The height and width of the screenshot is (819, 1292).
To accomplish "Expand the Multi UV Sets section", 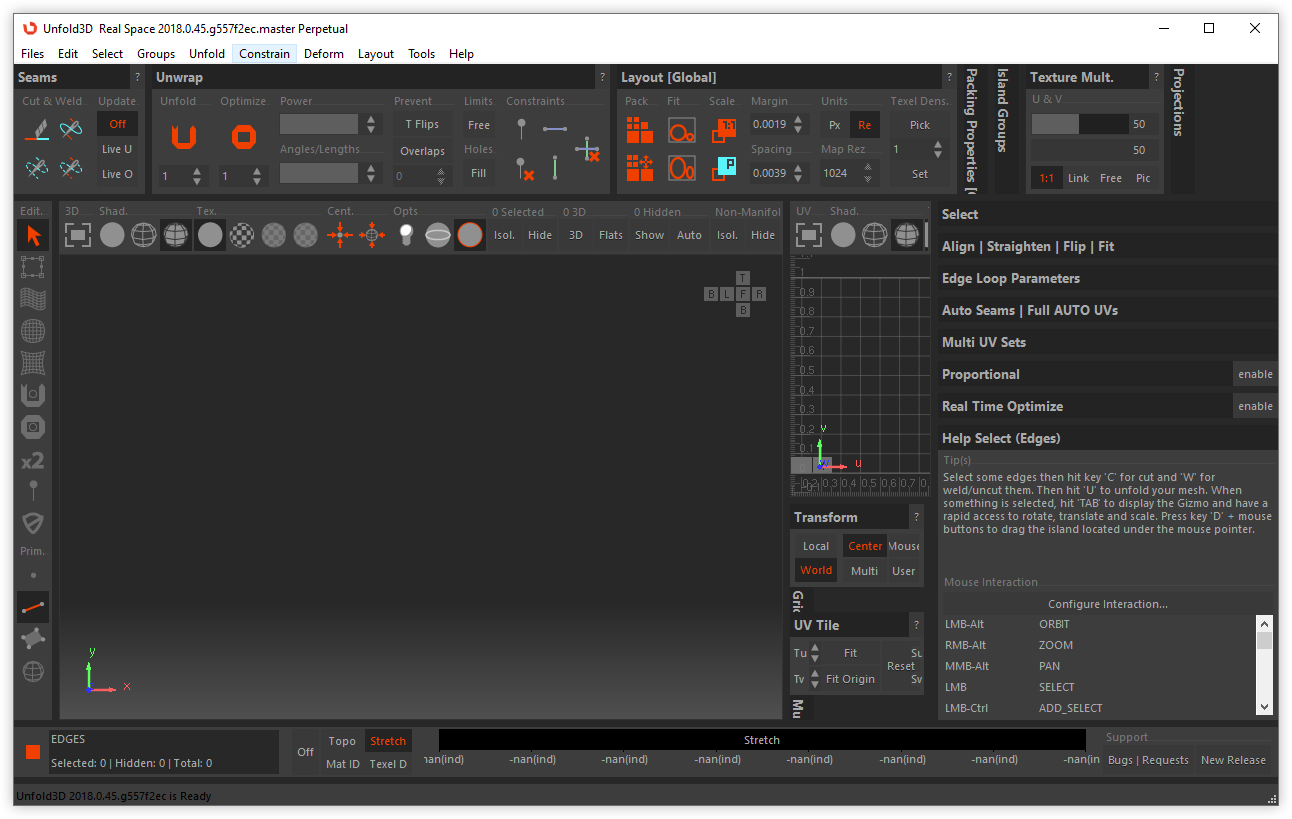I will (x=1108, y=342).
